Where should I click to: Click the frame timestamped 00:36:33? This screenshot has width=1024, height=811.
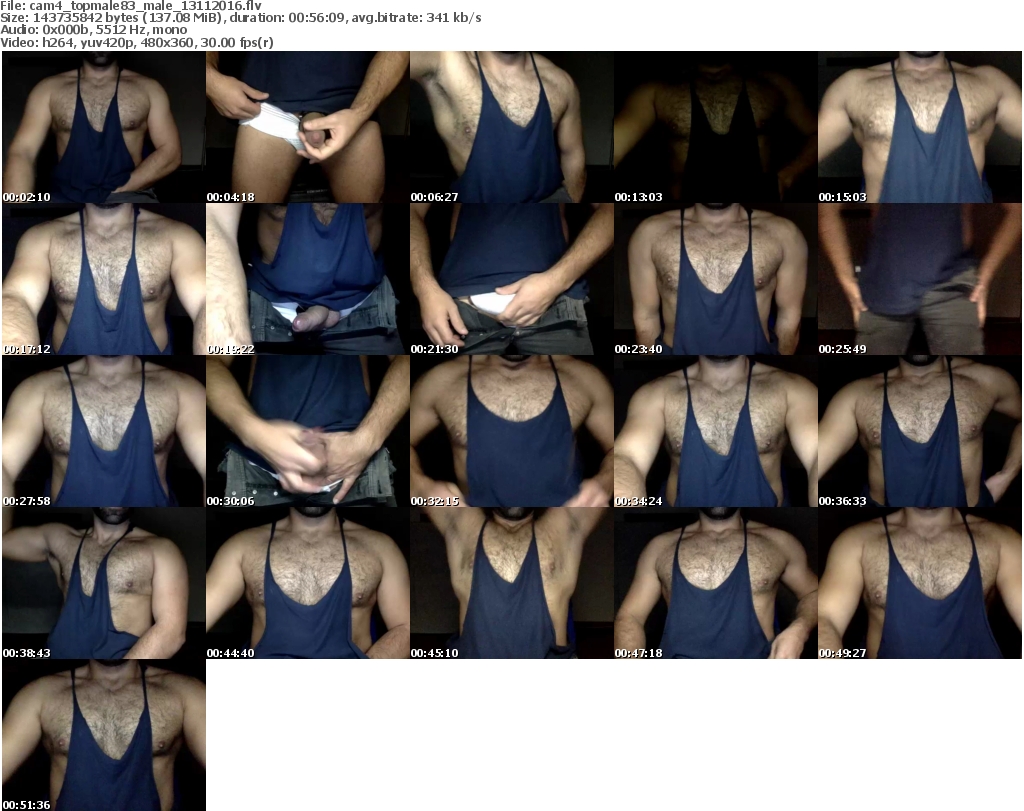pos(920,432)
